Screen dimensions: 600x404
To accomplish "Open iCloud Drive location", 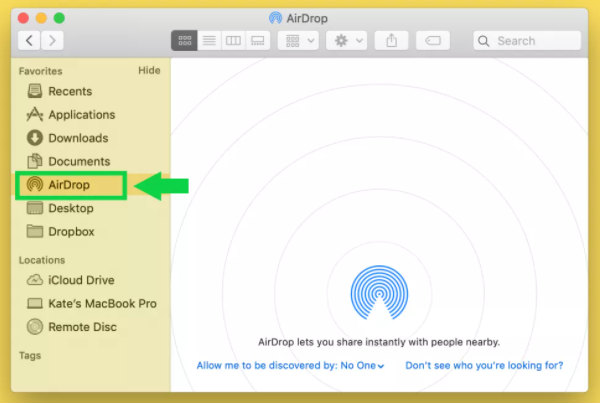I will (x=90, y=280).
